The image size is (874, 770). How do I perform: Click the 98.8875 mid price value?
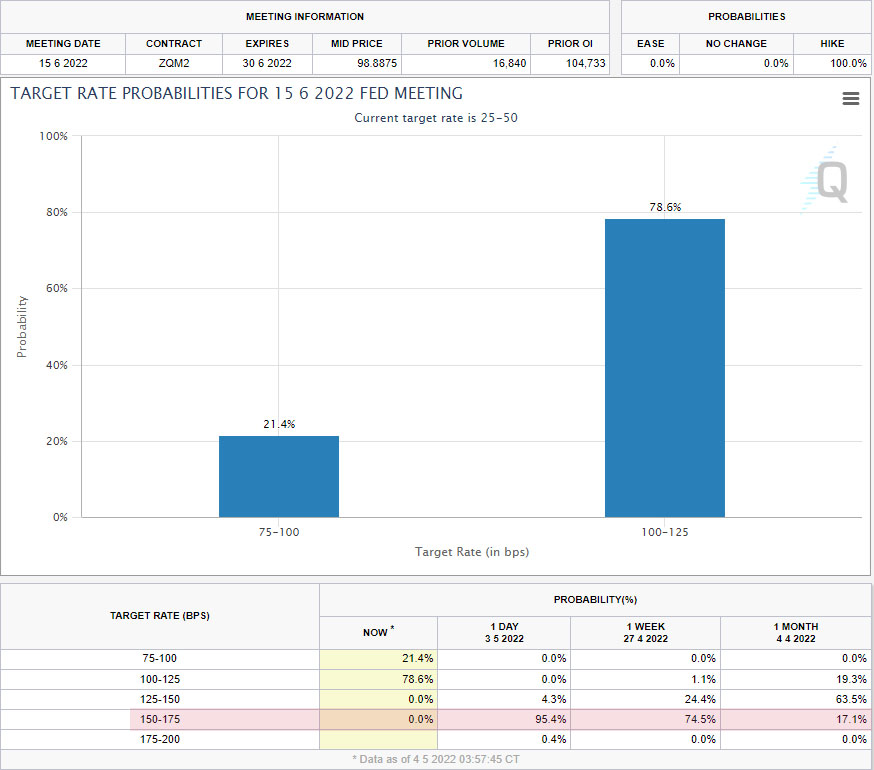point(377,64)
